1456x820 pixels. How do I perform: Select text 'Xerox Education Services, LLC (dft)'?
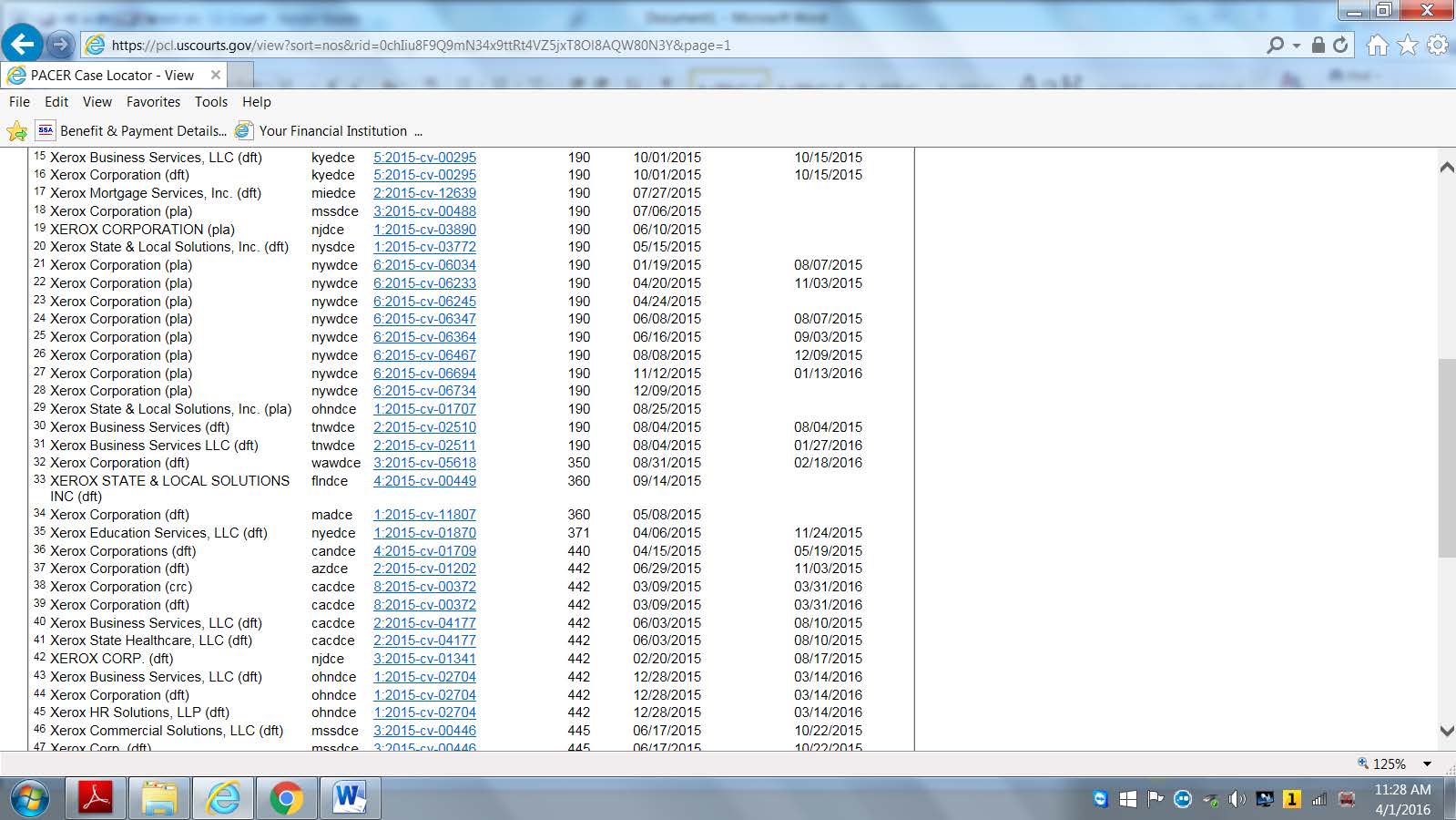(x=158, y=533)
